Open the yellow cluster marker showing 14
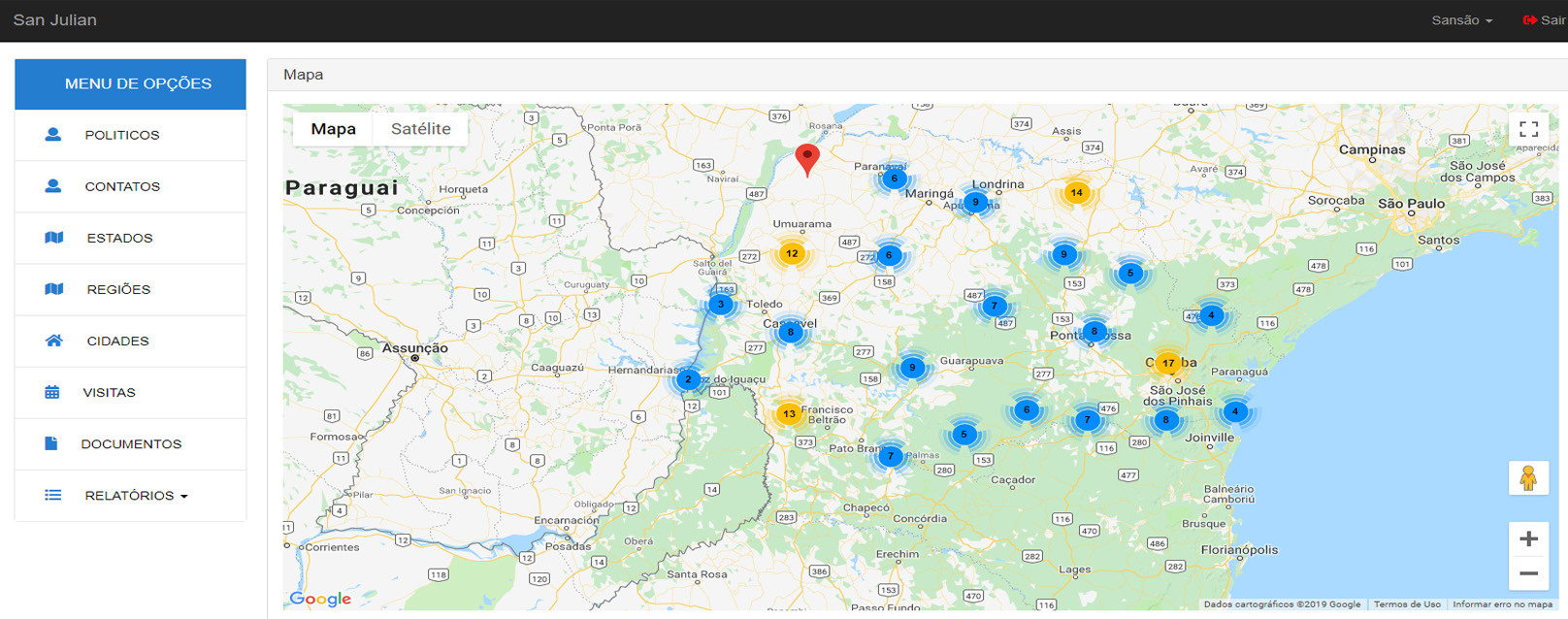This screenshot has height=619, width=1568. coord(1076,192)
